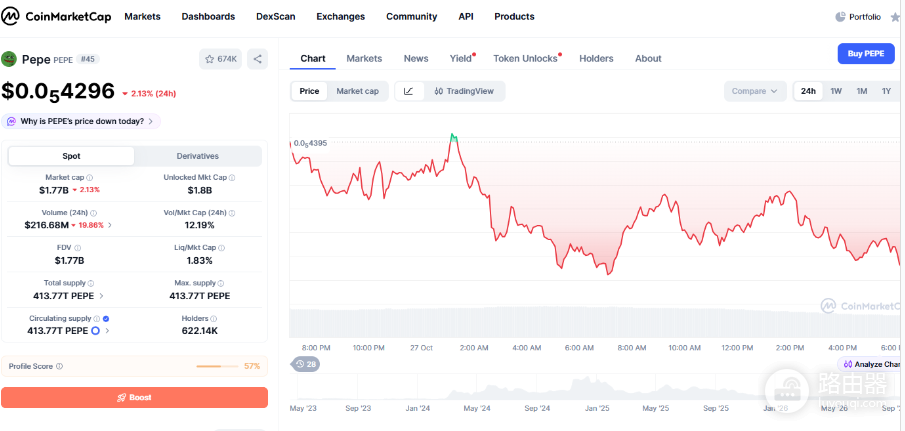The height and width of the screenshot is (431, 905).
Task: Switch to the line chart icon view
Action: pyautogui.click(x=409, y=91)
